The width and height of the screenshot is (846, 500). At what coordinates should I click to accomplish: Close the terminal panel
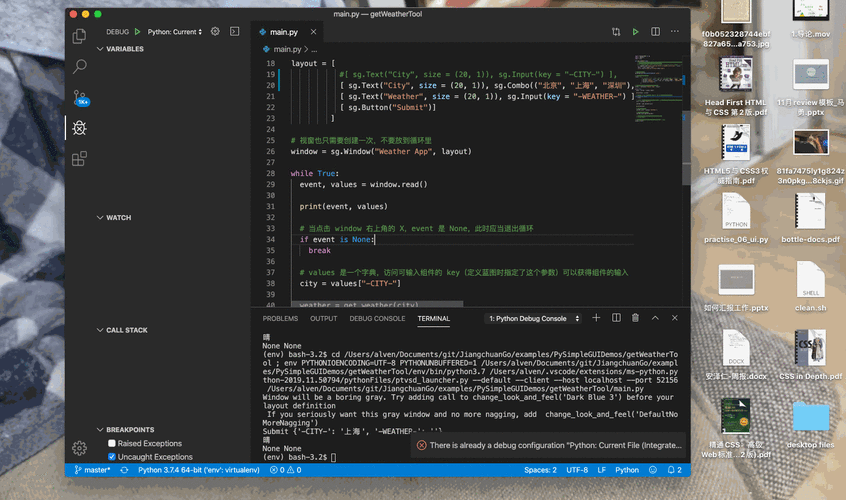(x=674, y=318)
